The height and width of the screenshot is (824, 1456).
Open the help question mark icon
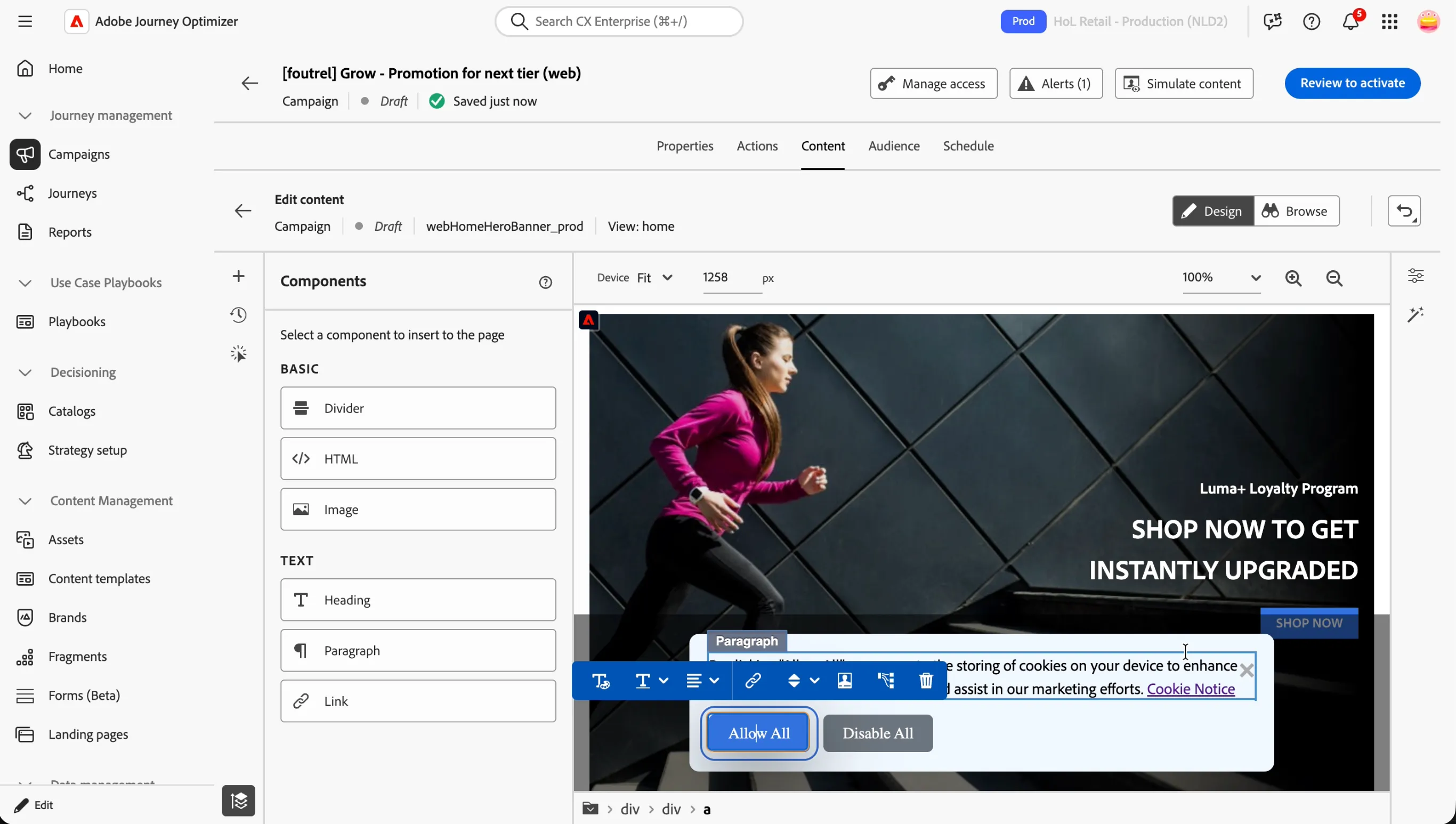[1311, 21]
